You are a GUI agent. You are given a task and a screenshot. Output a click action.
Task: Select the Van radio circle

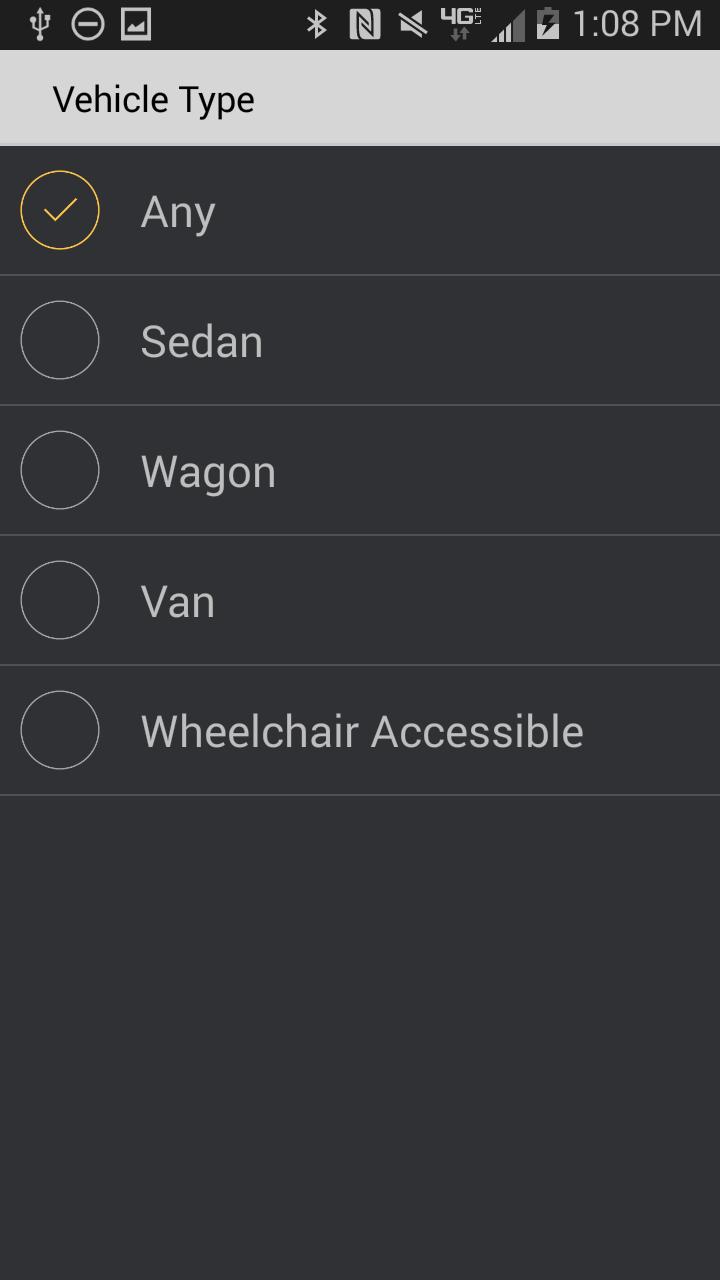[x=60, y=600]
